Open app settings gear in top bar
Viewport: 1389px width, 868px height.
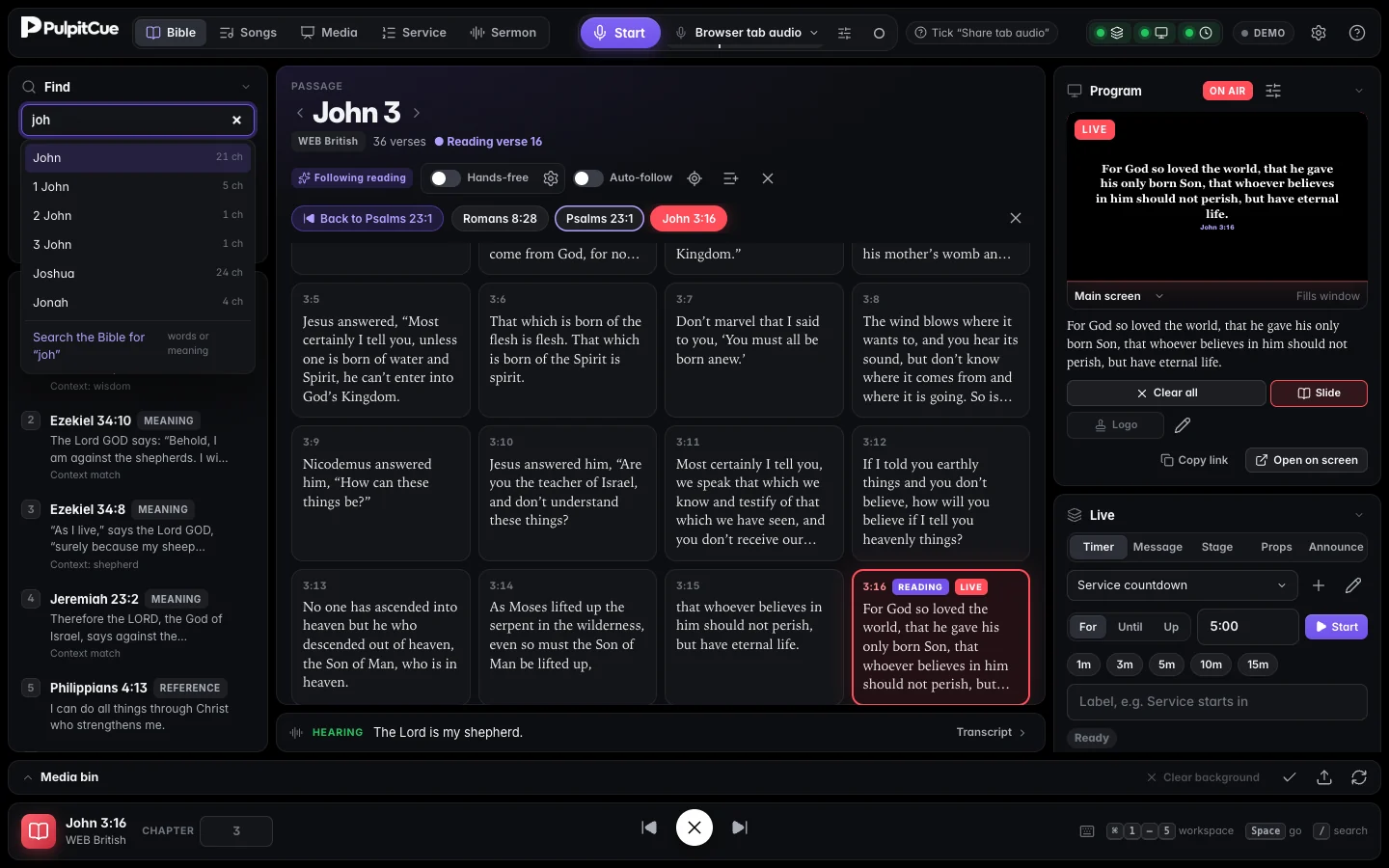(x=1319, y=33)
